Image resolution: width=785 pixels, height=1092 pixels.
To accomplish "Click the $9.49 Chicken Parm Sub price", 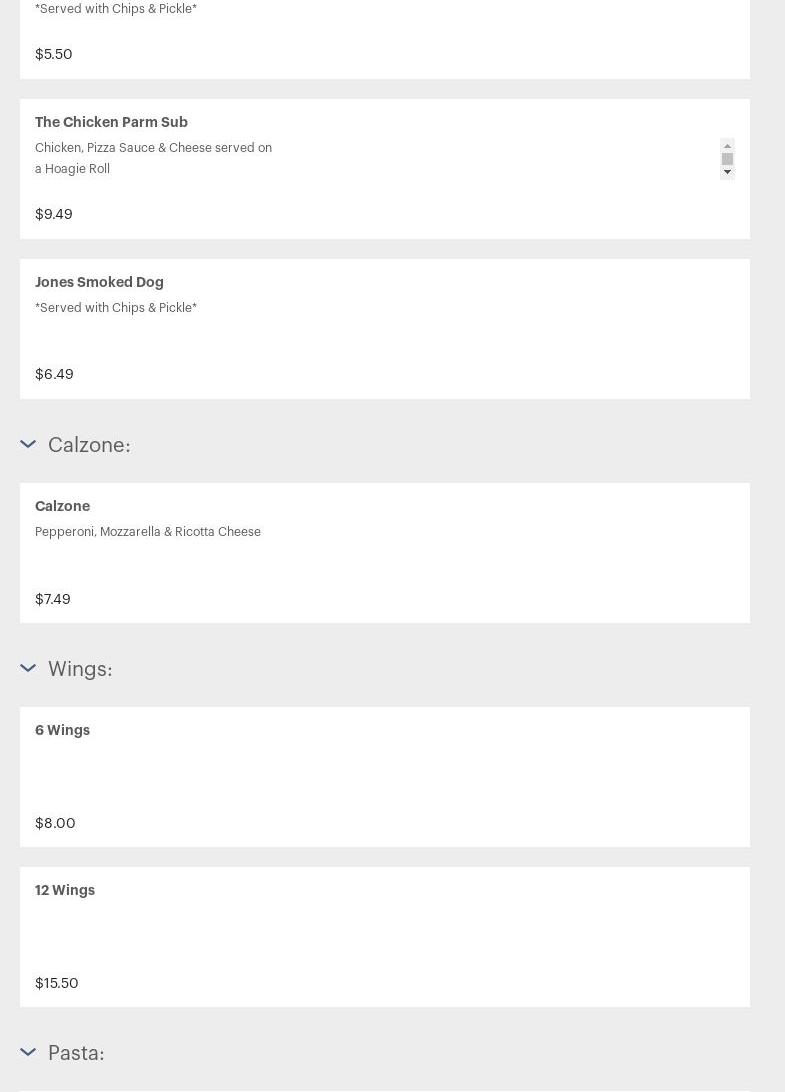I will coord(54,214).
